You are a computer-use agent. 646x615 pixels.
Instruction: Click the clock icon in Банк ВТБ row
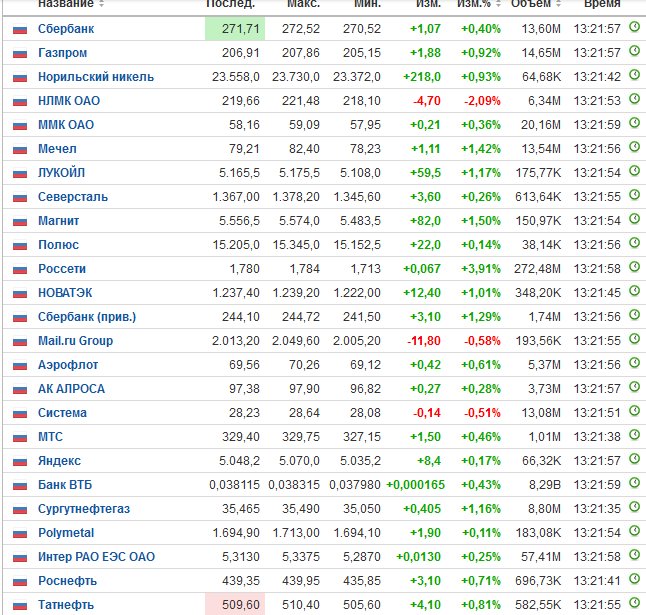pos(634,483)
